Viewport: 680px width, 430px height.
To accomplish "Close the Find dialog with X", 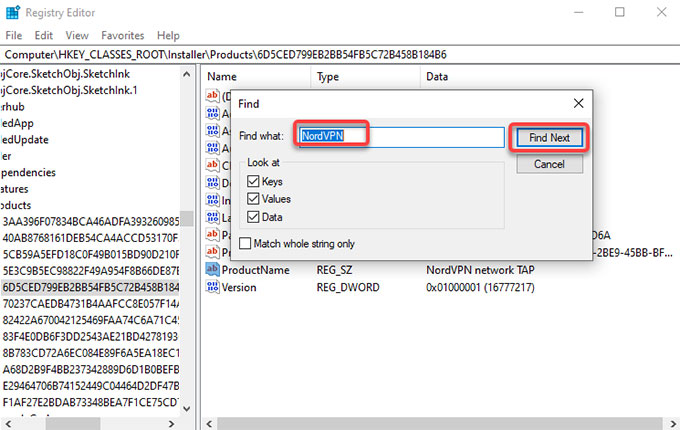I will pyautogui.click(x=578, y=103).
